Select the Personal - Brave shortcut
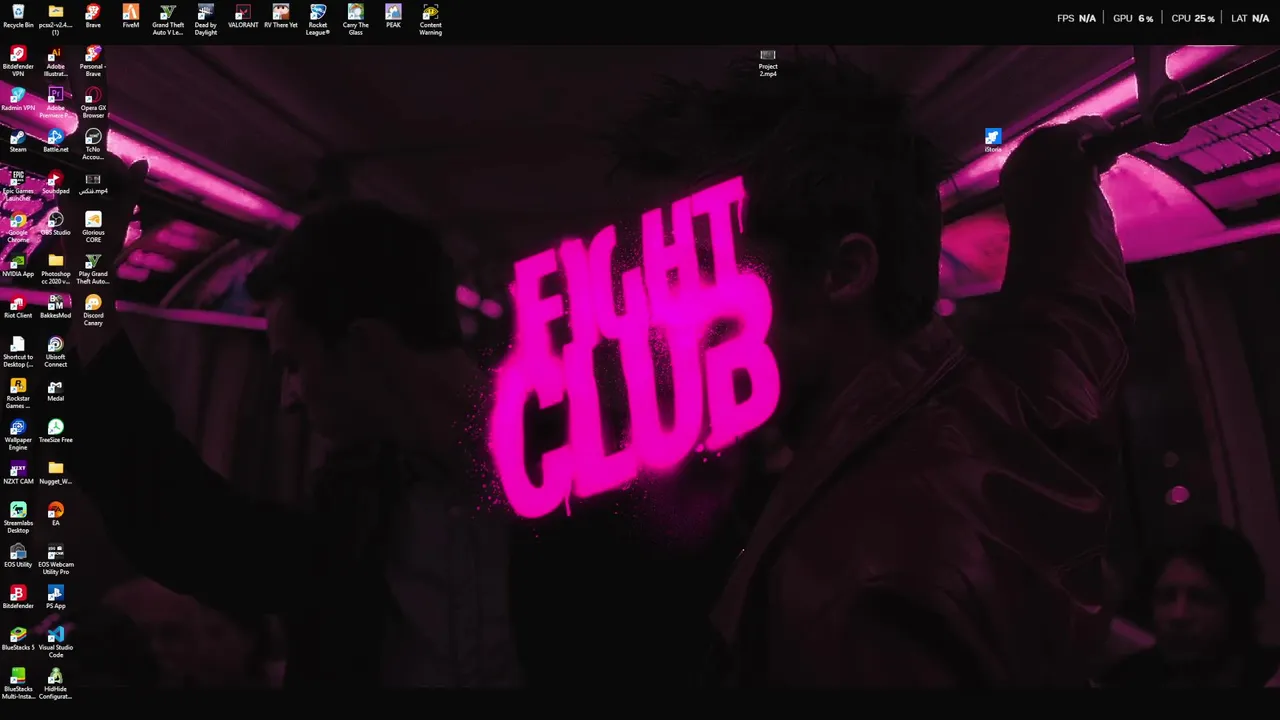This screenshot has width=1280, height=720. pyautogui.click(x=93, y=61)
